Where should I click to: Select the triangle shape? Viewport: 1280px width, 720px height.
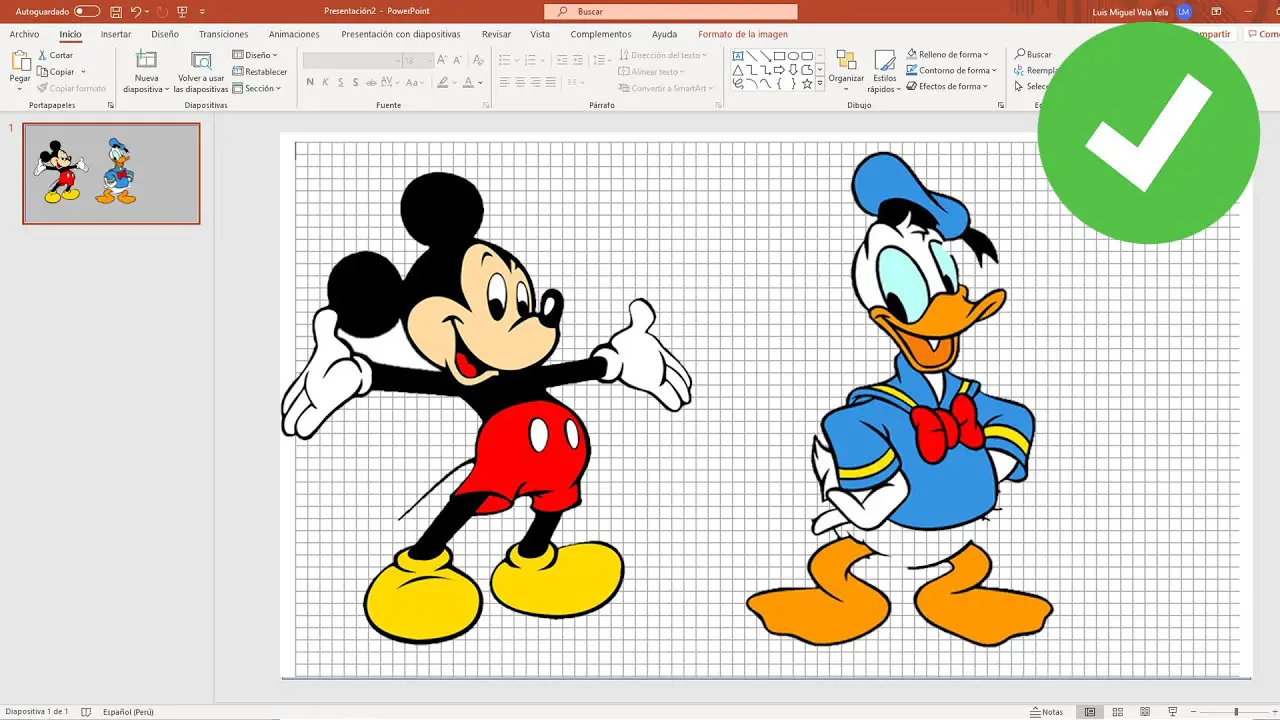tap(738, 70)
